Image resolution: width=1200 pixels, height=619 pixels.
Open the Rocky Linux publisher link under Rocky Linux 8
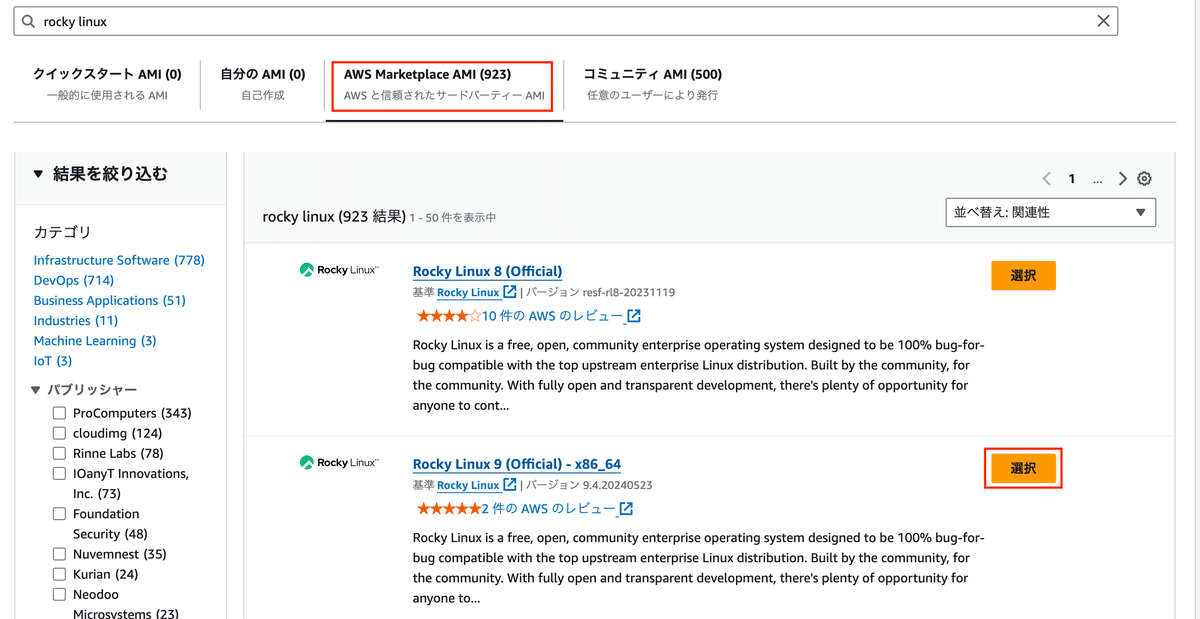(468, 292)
